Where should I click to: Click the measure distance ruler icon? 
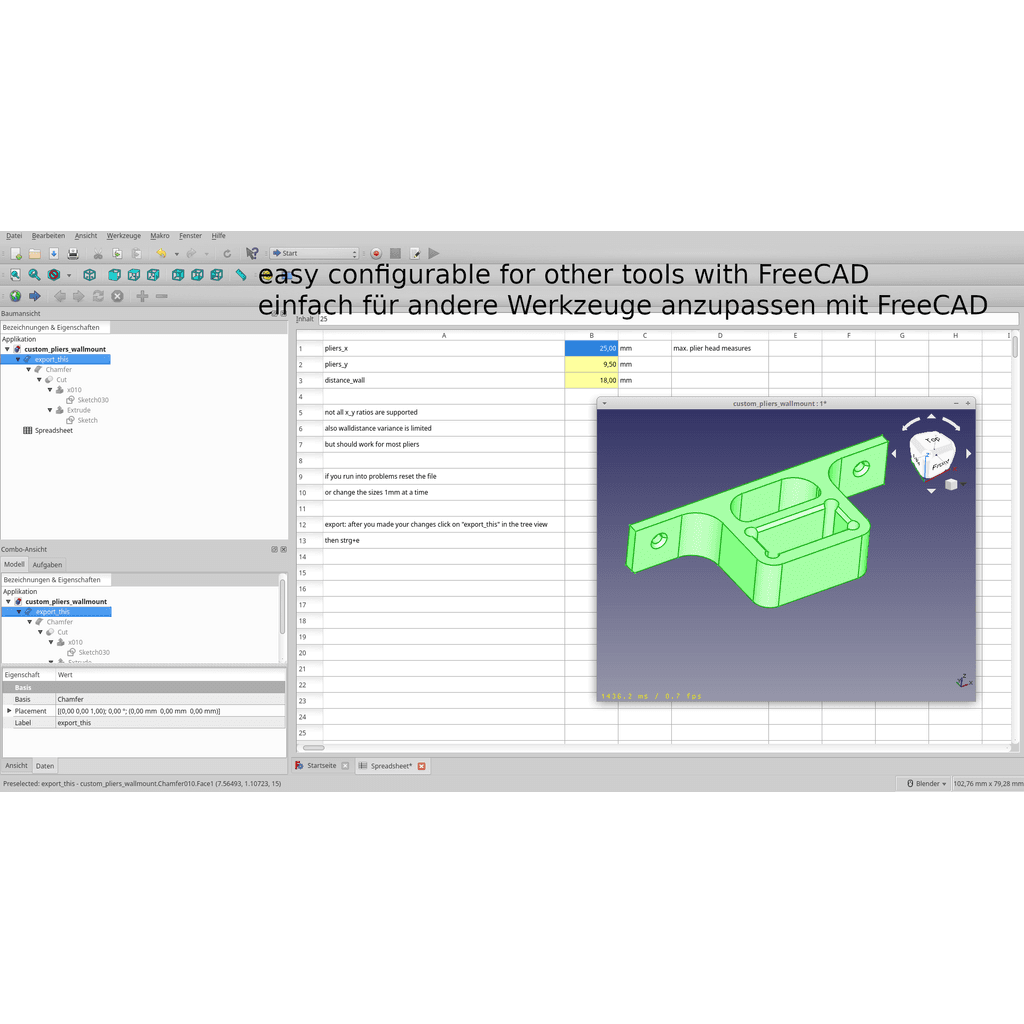[241, 275]
